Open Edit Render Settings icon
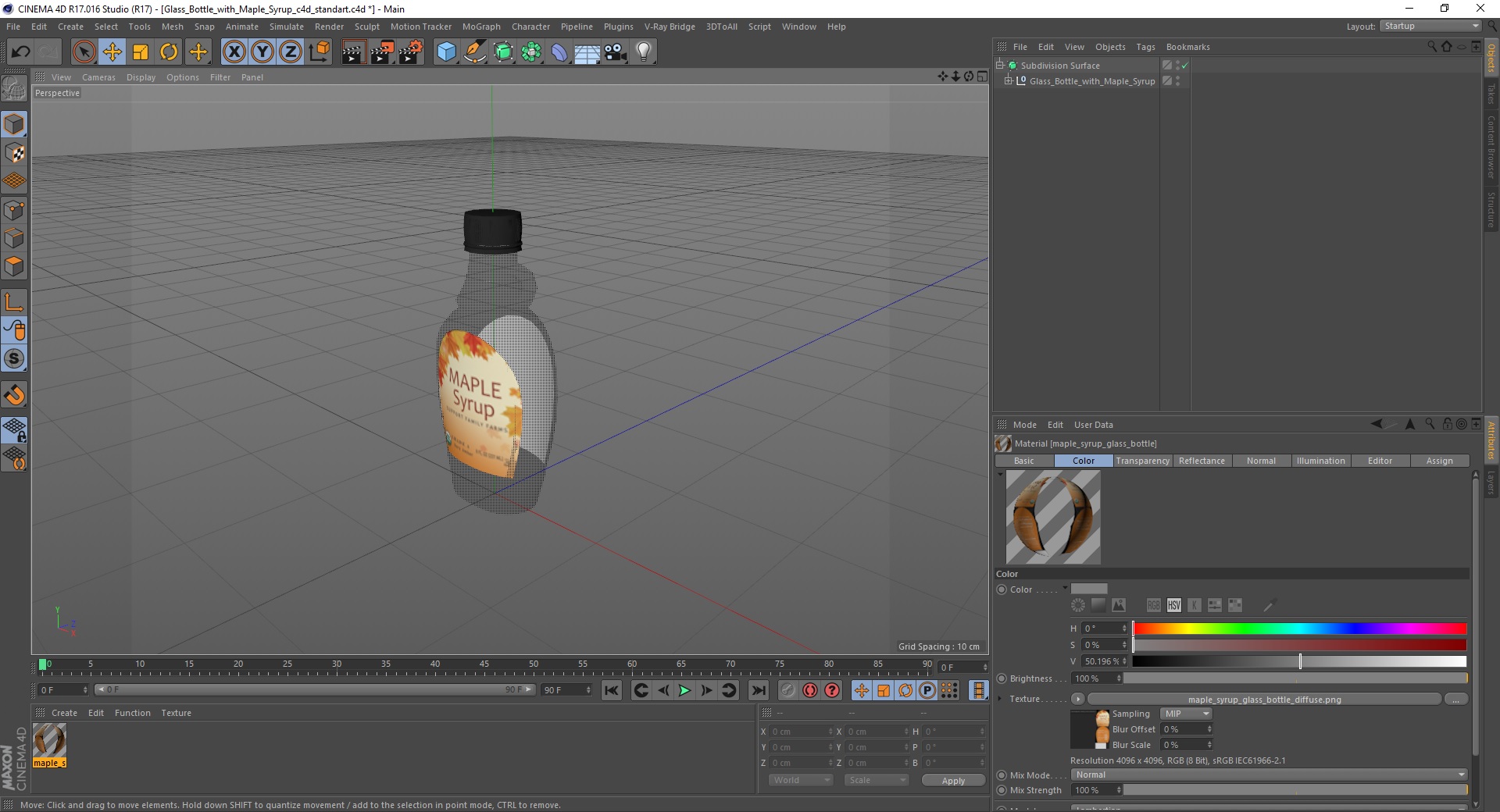1500x812 pixels. click(x=411, y=52)
